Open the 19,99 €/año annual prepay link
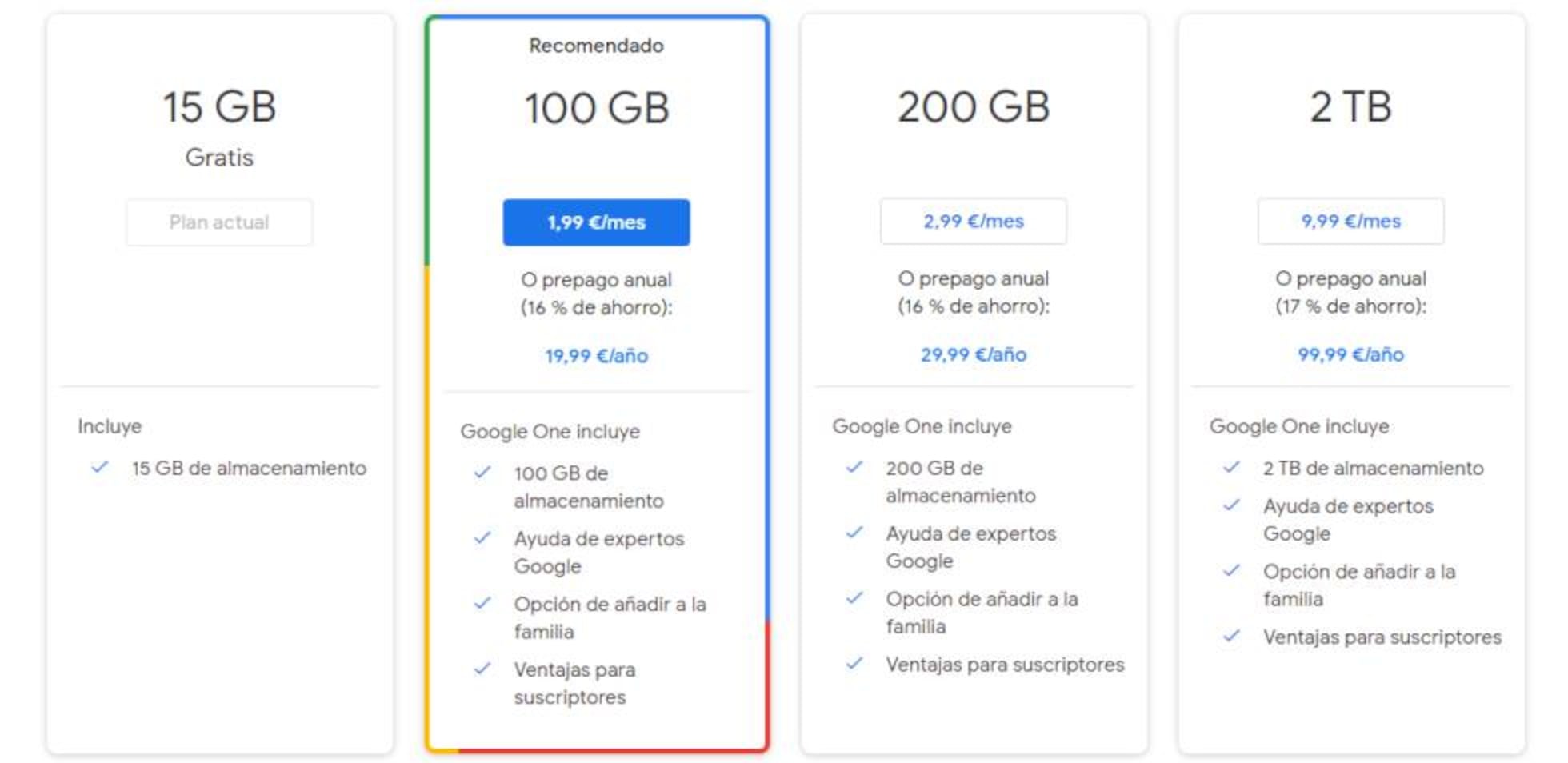 596,356
